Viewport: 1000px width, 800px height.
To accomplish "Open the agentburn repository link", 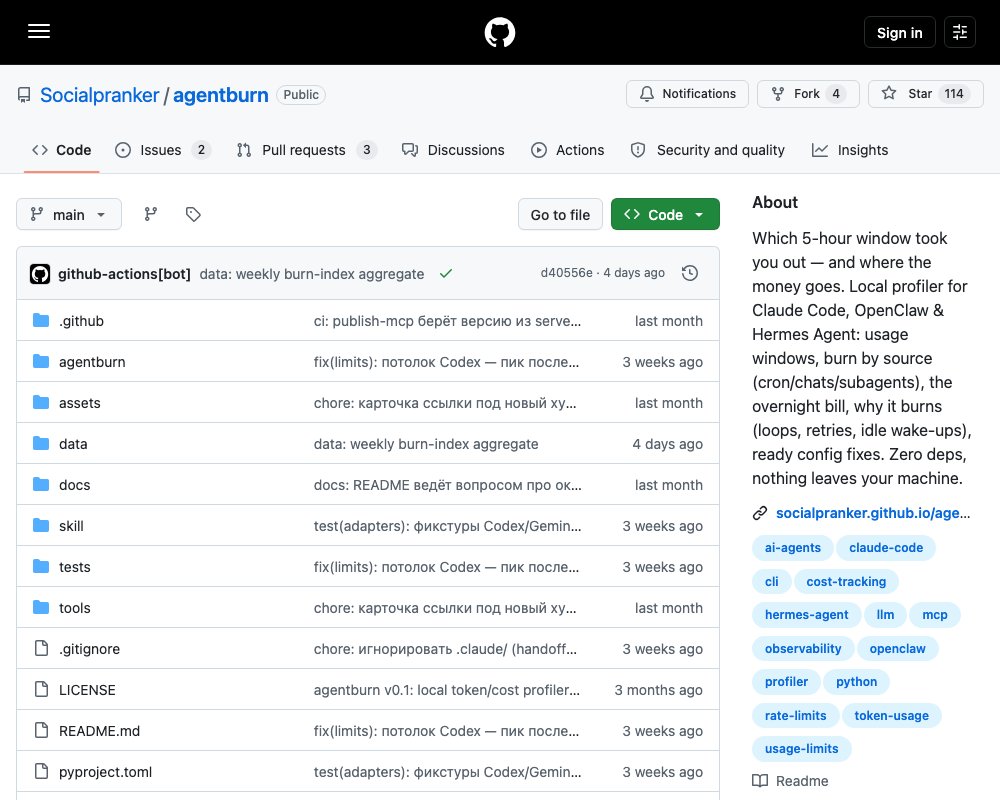I will point(221,95).
